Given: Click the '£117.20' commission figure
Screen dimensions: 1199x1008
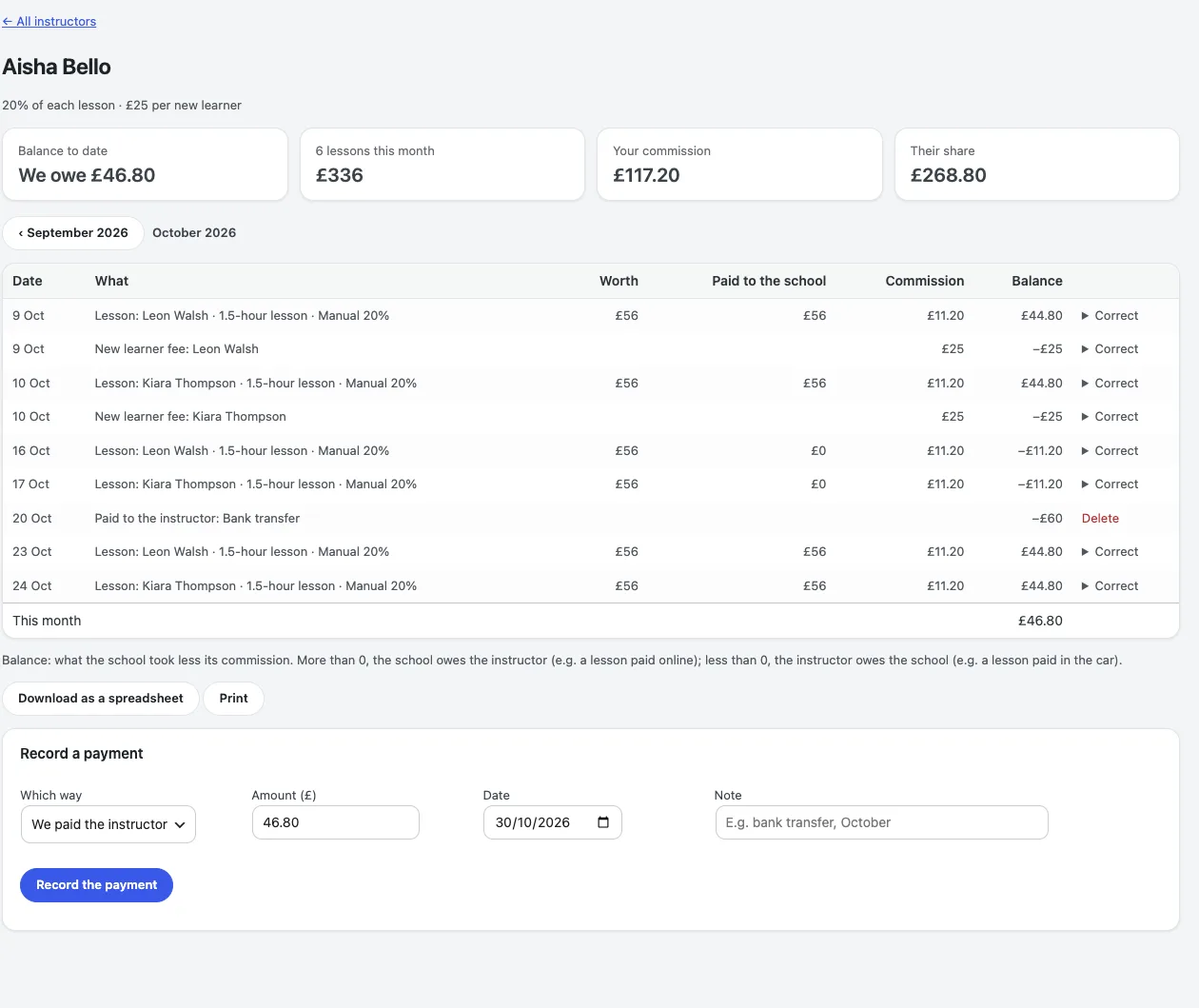Looking at the screenshot, I should [646, 176].
